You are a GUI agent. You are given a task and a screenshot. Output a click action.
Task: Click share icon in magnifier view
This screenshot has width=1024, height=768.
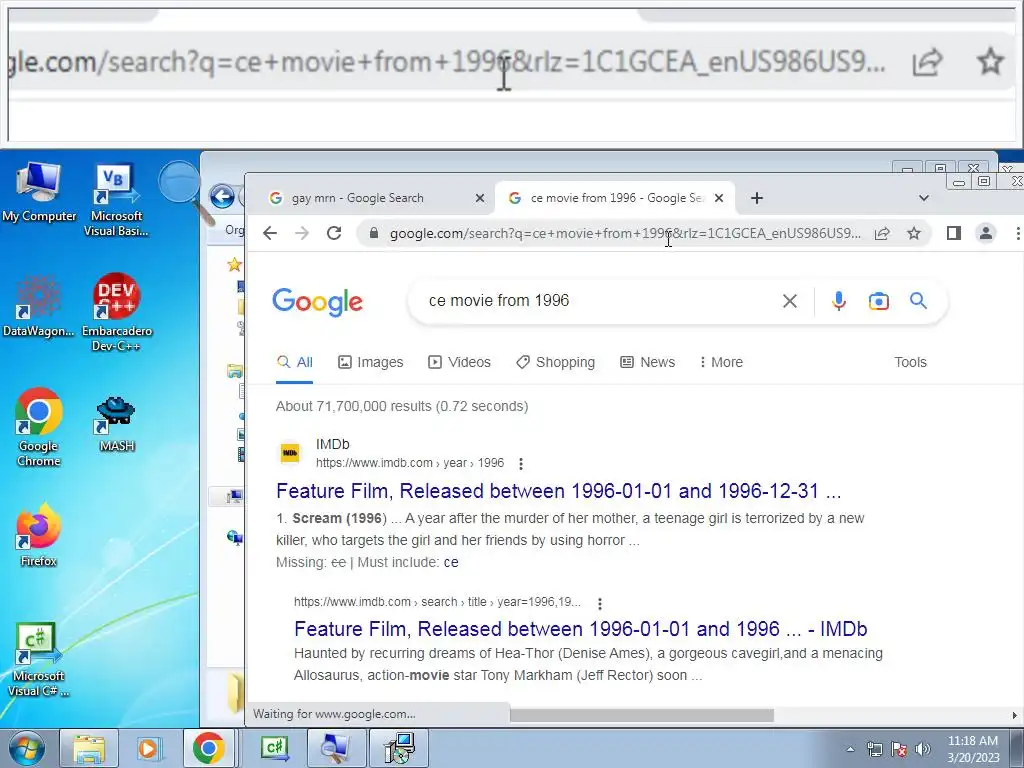pyautogui.click(x=927, y=62)
